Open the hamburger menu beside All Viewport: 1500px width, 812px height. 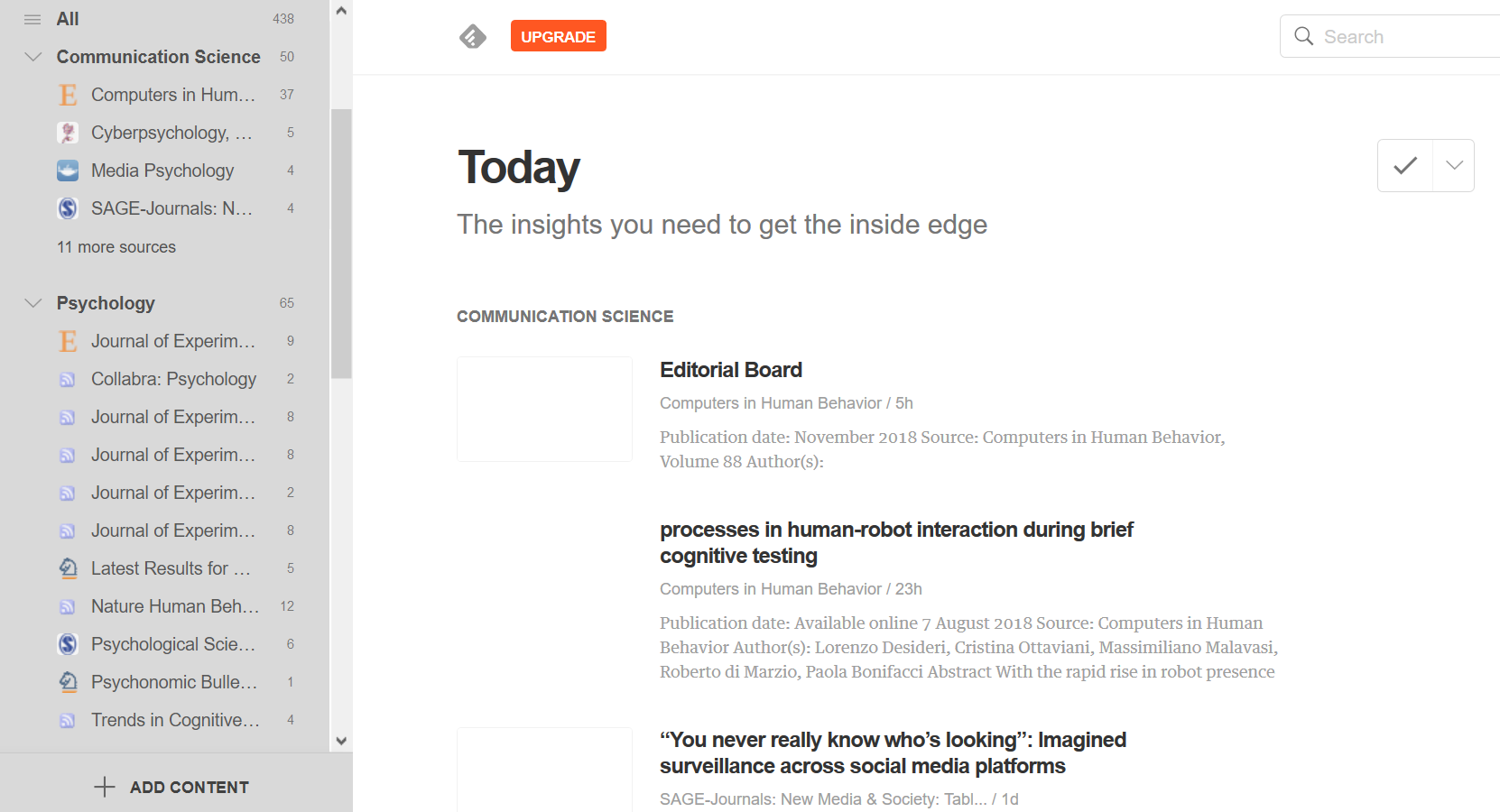(x=32, y=19)
